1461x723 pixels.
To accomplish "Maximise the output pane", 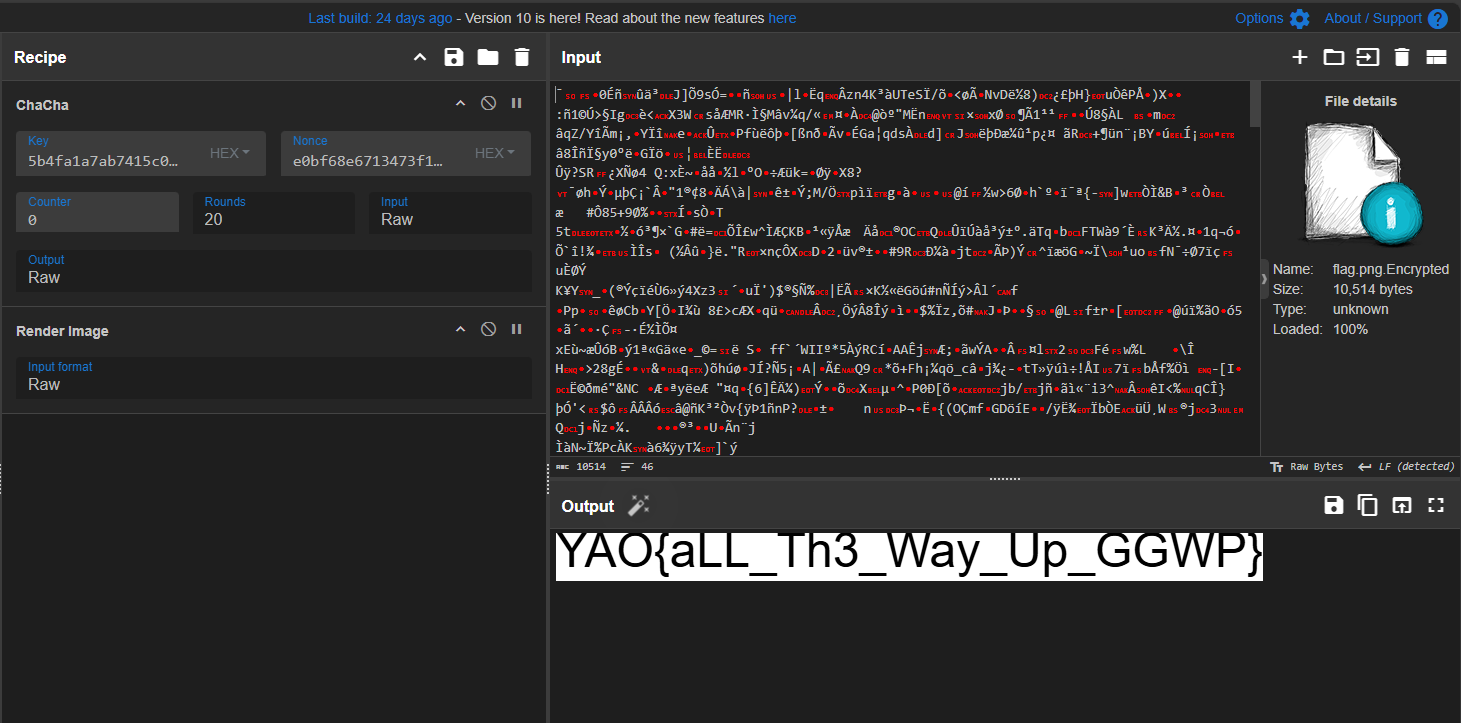I will coord(1436,506).
